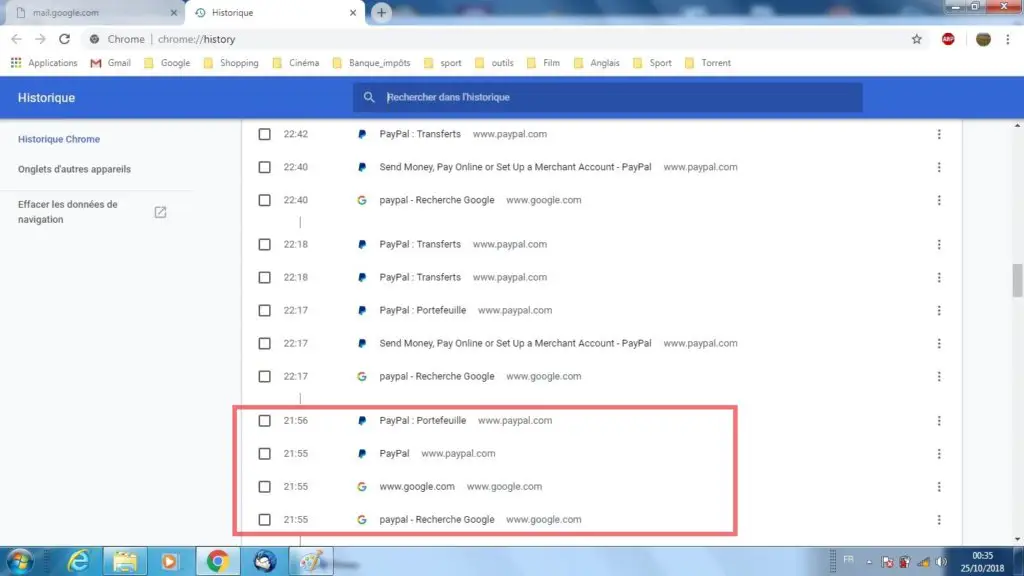
Task: Open the 21:55 www.google.com history link
Action: (417, 487)
